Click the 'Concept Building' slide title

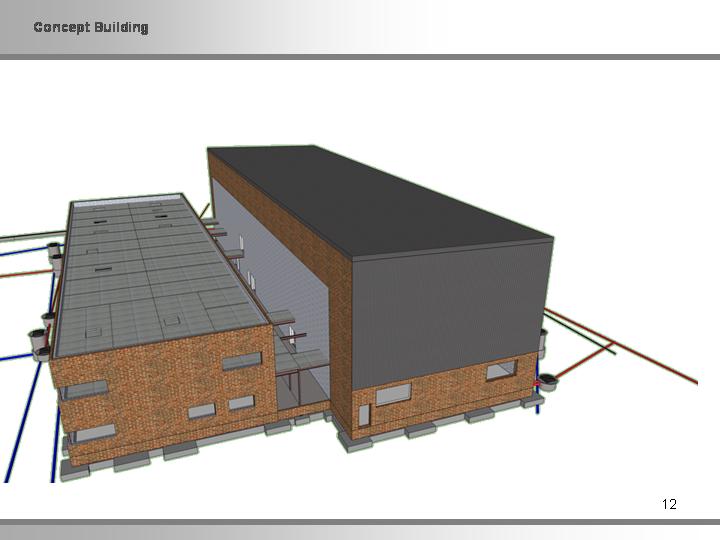click(x=91, y=28)
